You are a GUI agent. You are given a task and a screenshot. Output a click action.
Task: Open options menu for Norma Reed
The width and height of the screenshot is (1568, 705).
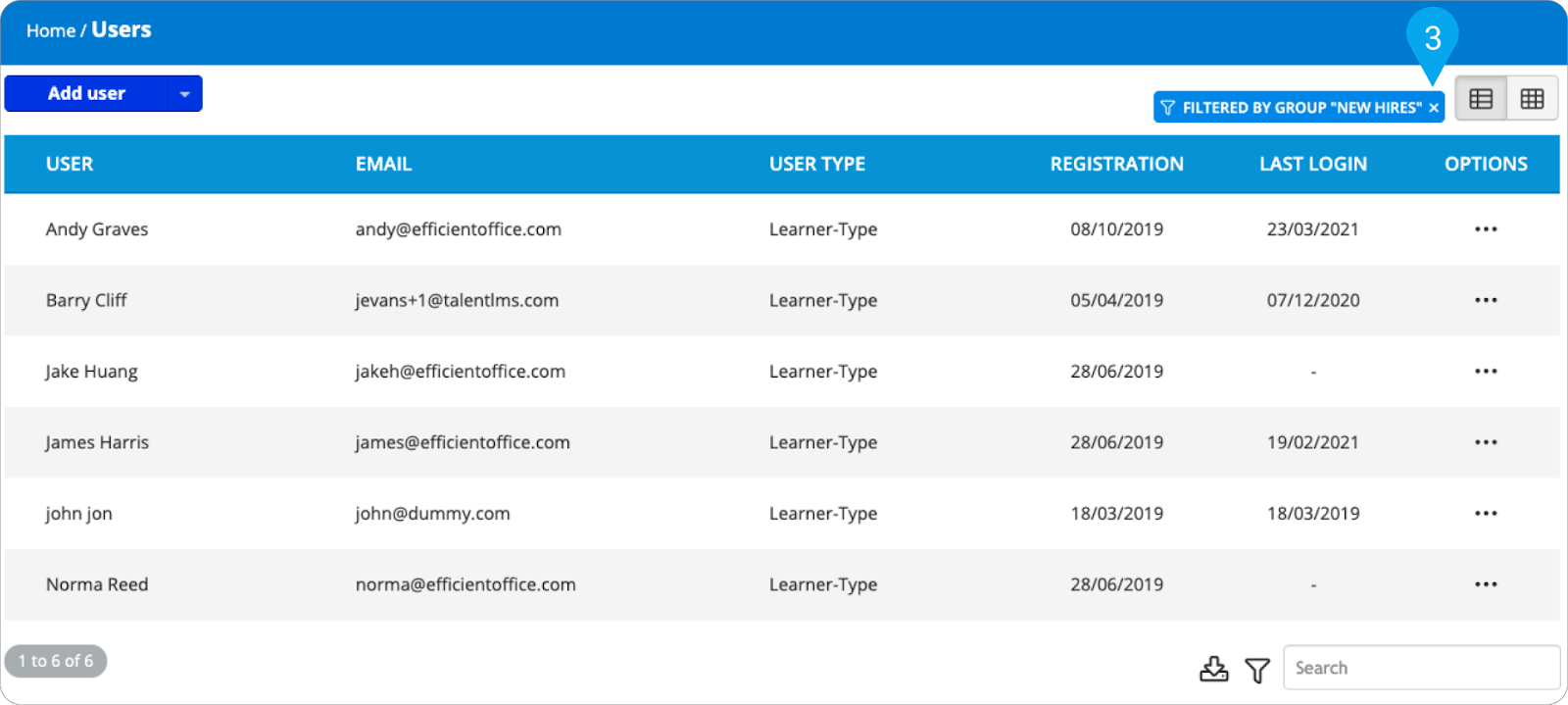[1486, 584]
